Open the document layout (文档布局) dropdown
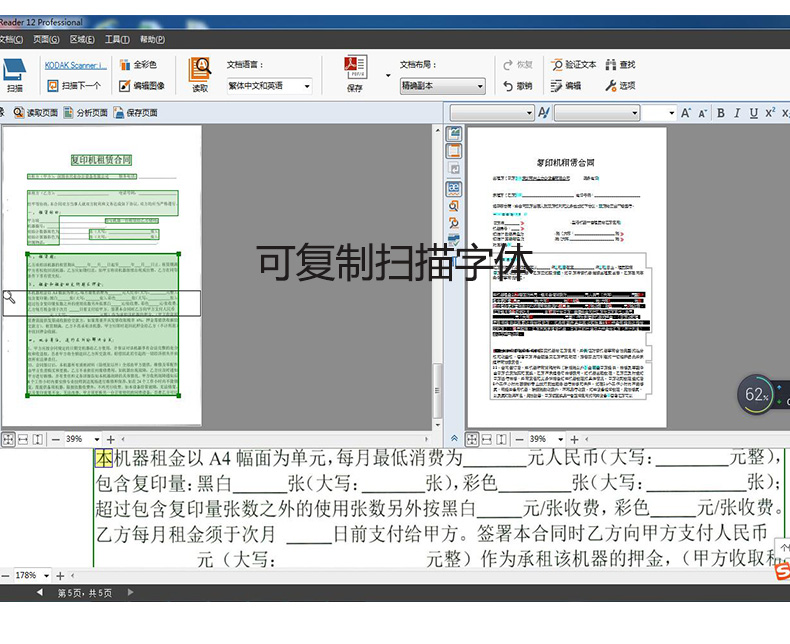 [x=442, y=87]
